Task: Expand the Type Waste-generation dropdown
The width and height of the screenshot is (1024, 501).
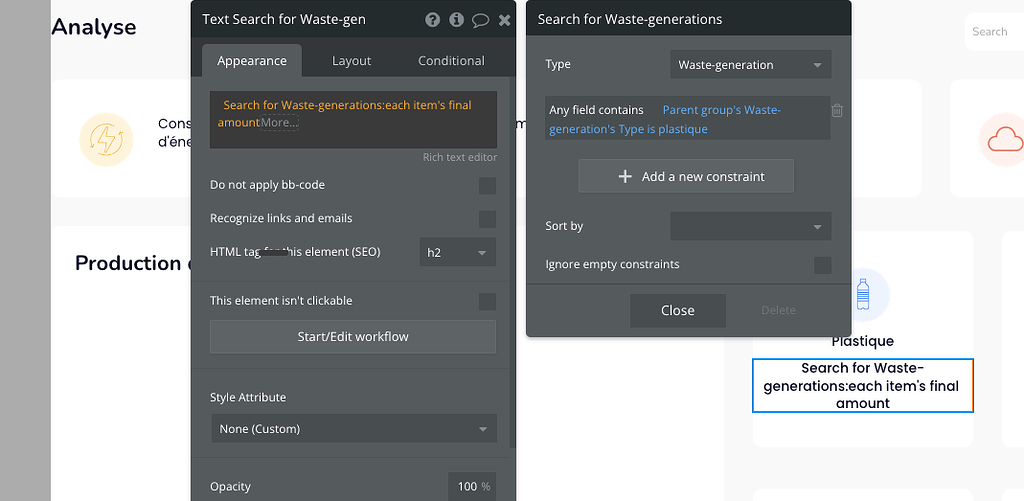Action: [x=750, y=66]
